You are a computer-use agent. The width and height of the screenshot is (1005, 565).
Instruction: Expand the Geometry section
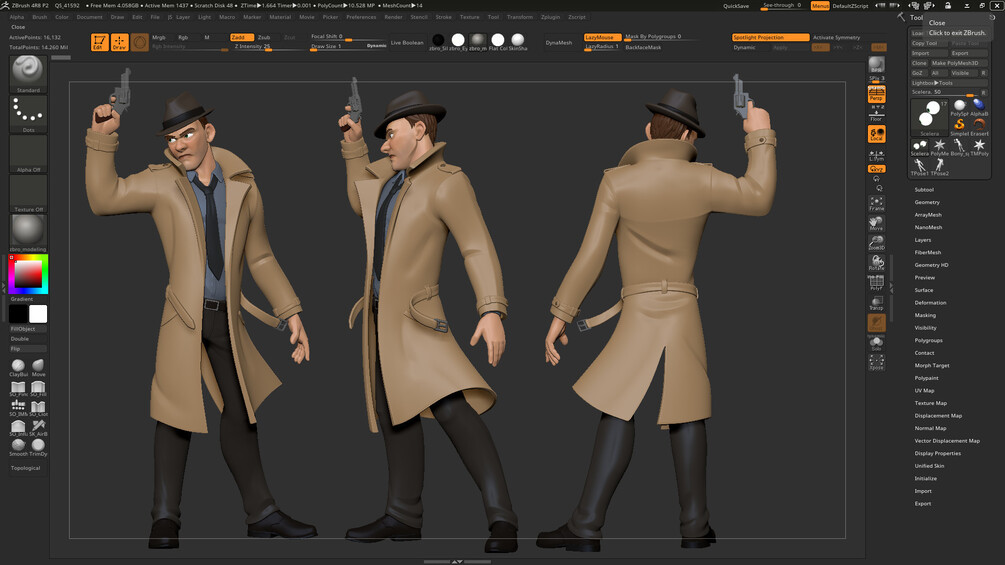pos(927,202)
